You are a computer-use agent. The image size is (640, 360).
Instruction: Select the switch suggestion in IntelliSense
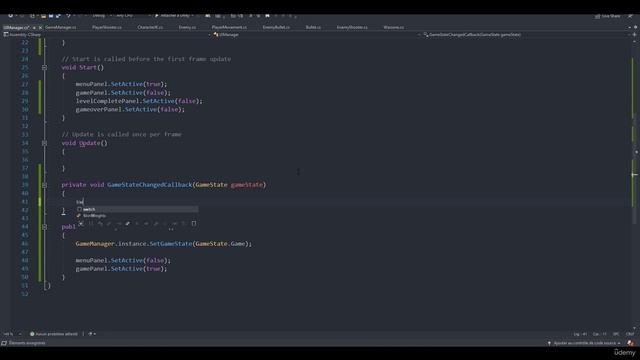click(x=137, y=209)
